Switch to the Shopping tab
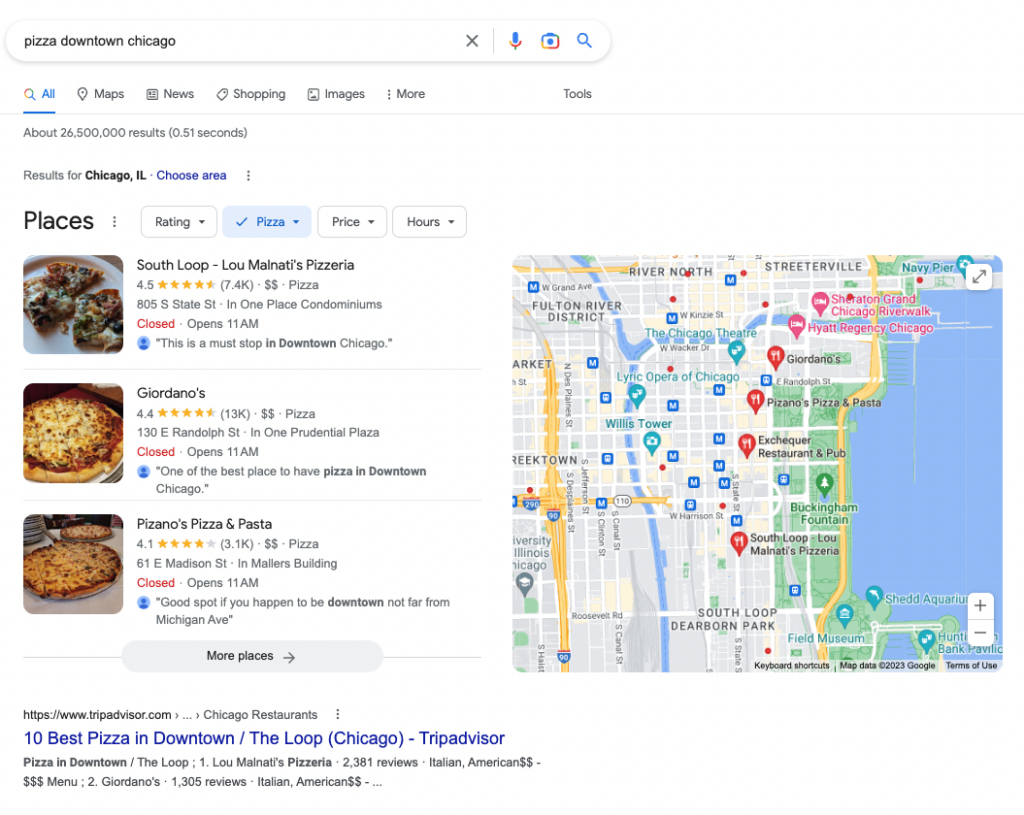This screenshot has width=1024, height=815. click(251, 94)
